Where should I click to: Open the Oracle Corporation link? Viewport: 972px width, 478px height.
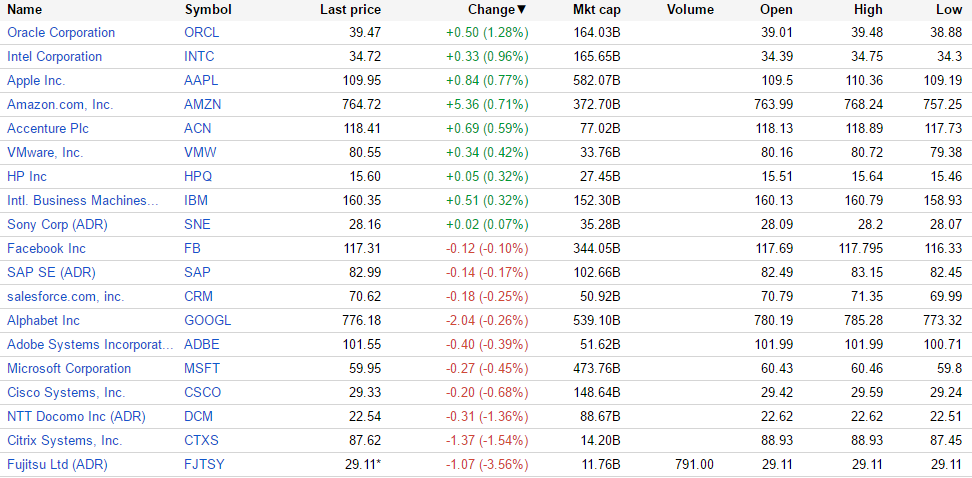61,33
